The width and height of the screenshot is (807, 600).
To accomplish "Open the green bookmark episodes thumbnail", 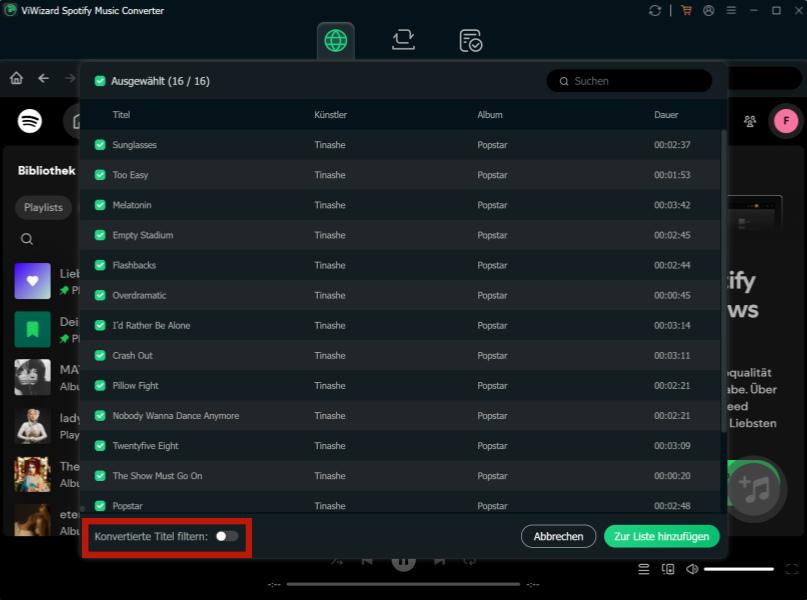I will 32,329.
